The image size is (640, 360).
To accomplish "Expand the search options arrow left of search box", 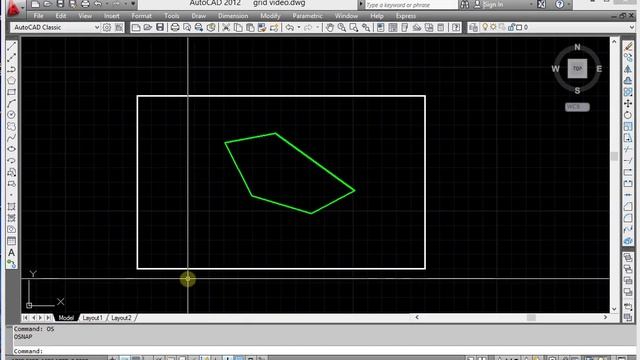I will pyautogui.click(x=360, y=4).
